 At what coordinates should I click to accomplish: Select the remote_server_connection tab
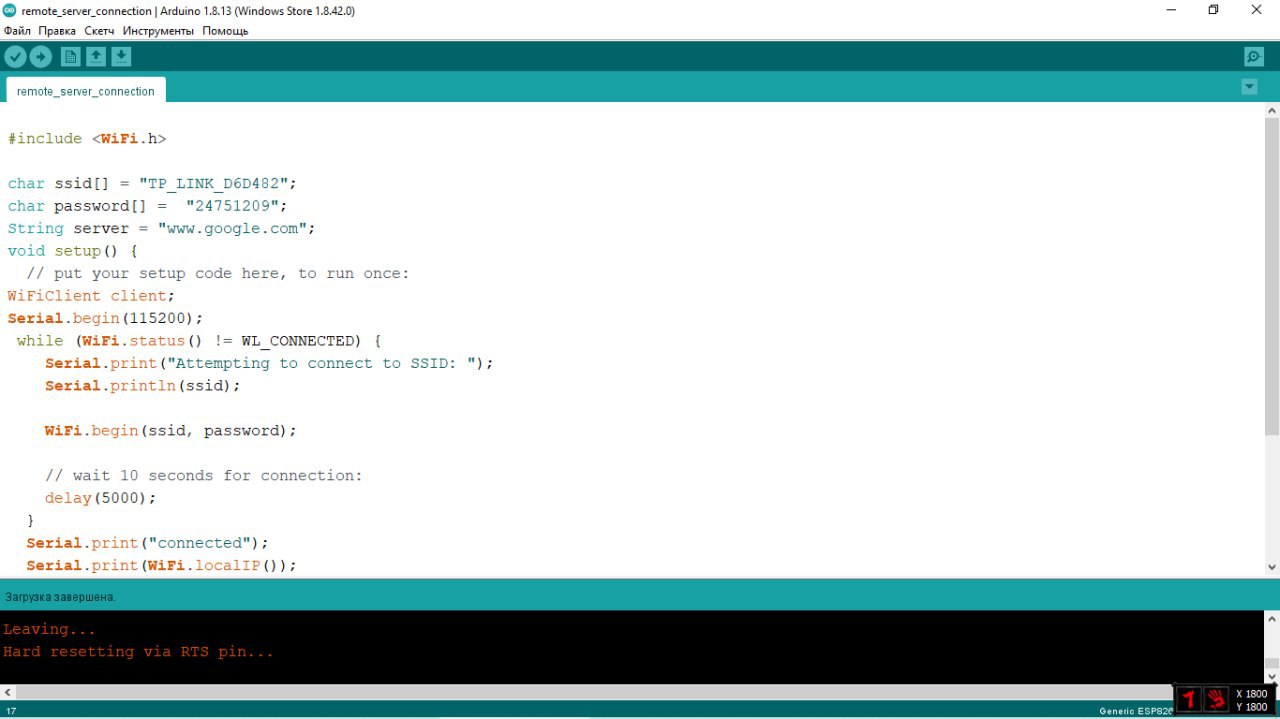point(86,91)
